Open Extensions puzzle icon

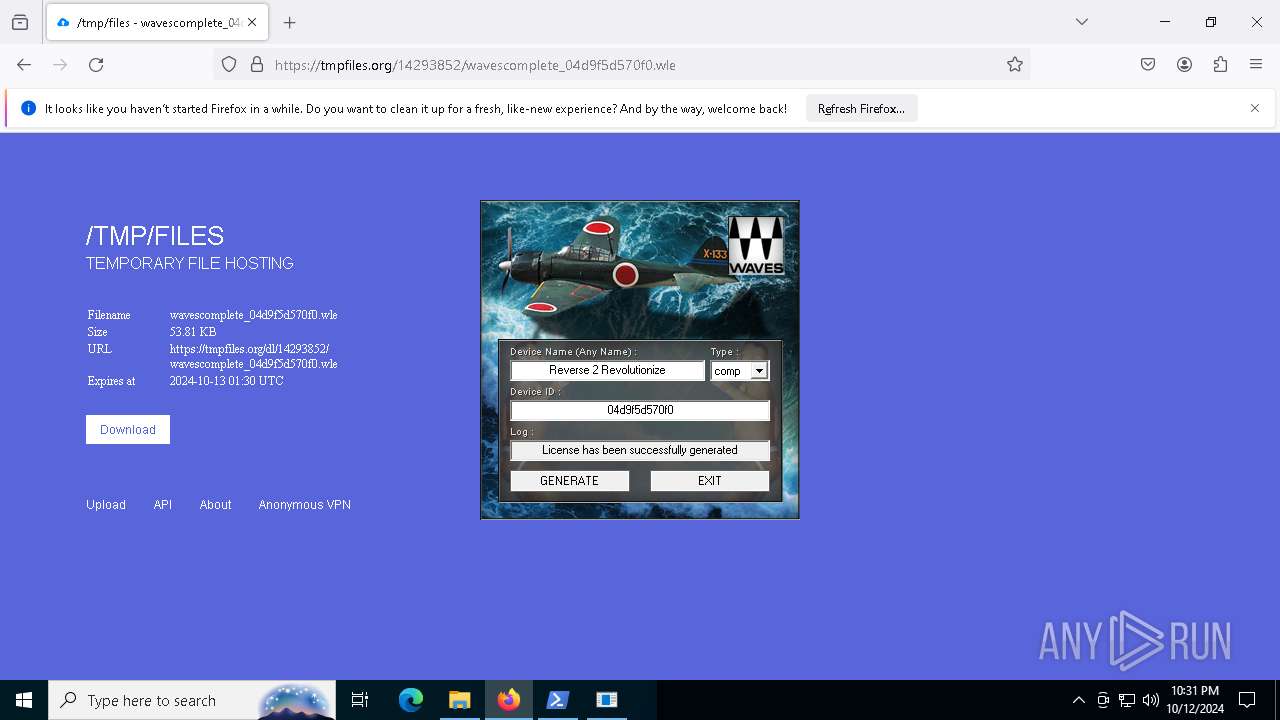coord(1220,65)
